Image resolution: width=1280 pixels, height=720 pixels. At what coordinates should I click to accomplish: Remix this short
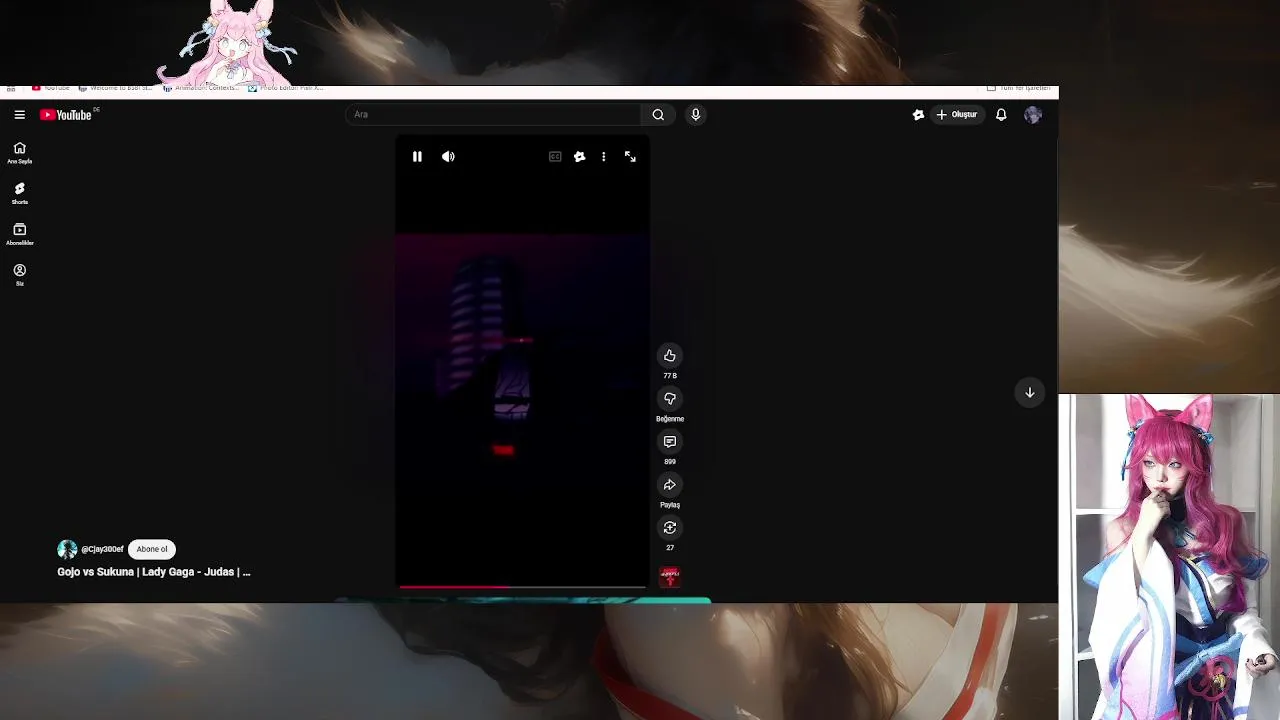click(670, 528)
